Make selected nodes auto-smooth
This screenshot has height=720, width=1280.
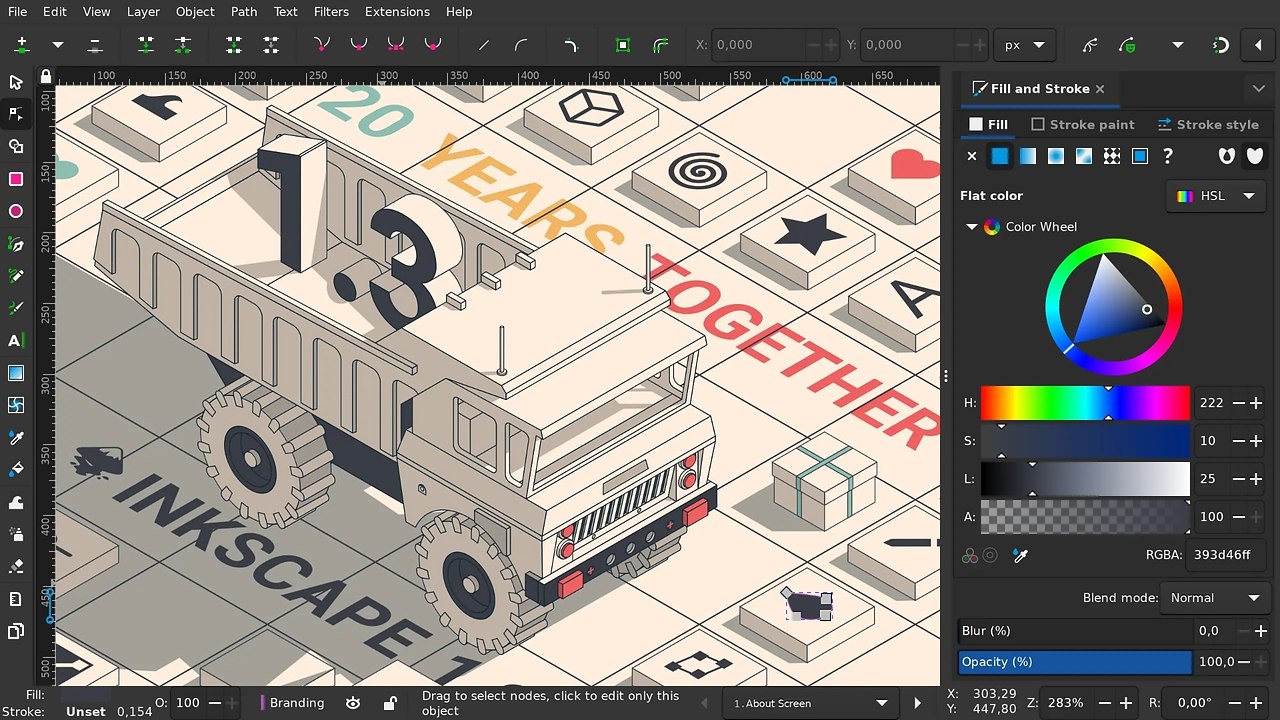pyautogui.click(x=432, y=45)
